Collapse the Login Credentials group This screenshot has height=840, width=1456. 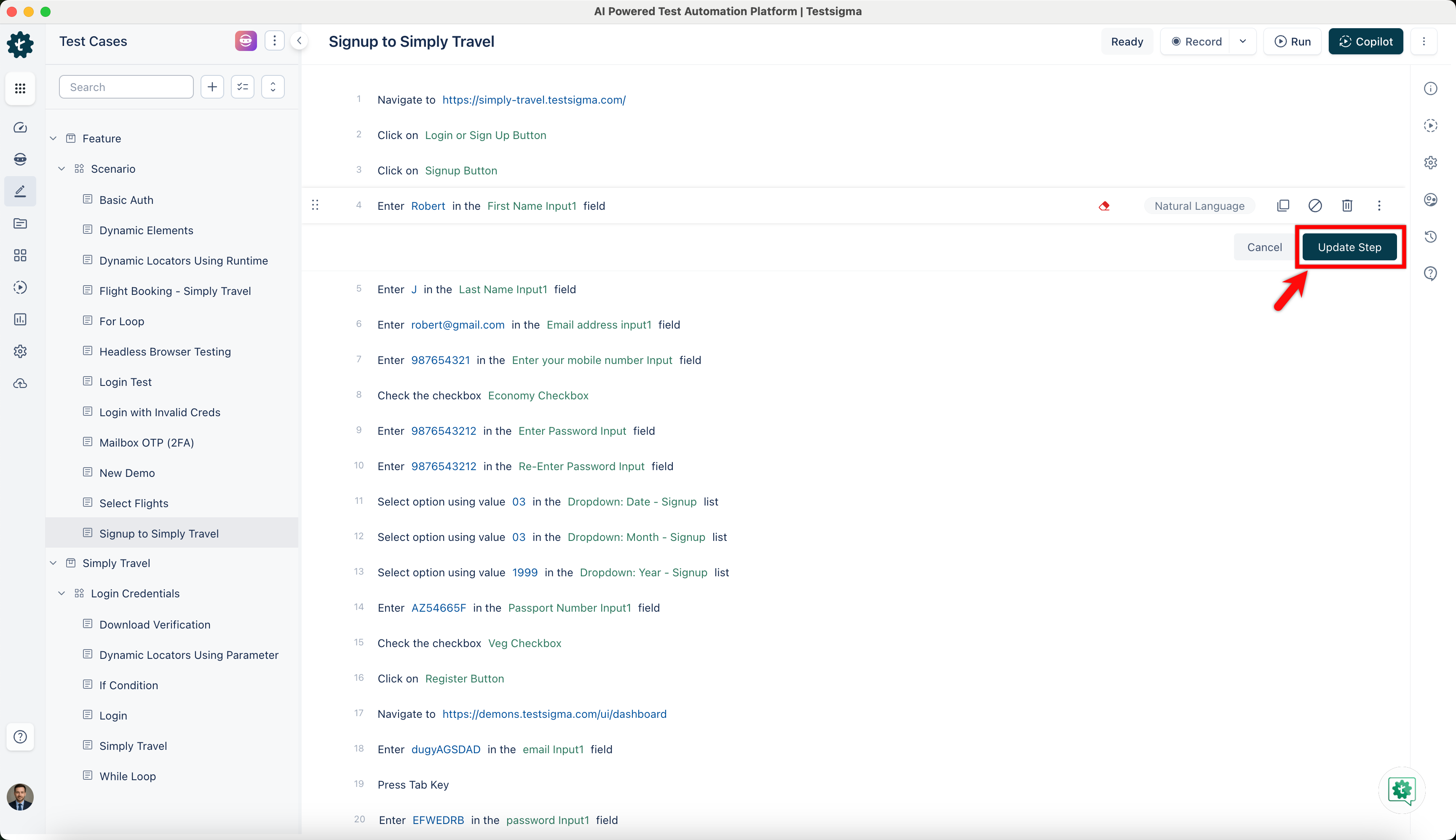coord(62,594)
